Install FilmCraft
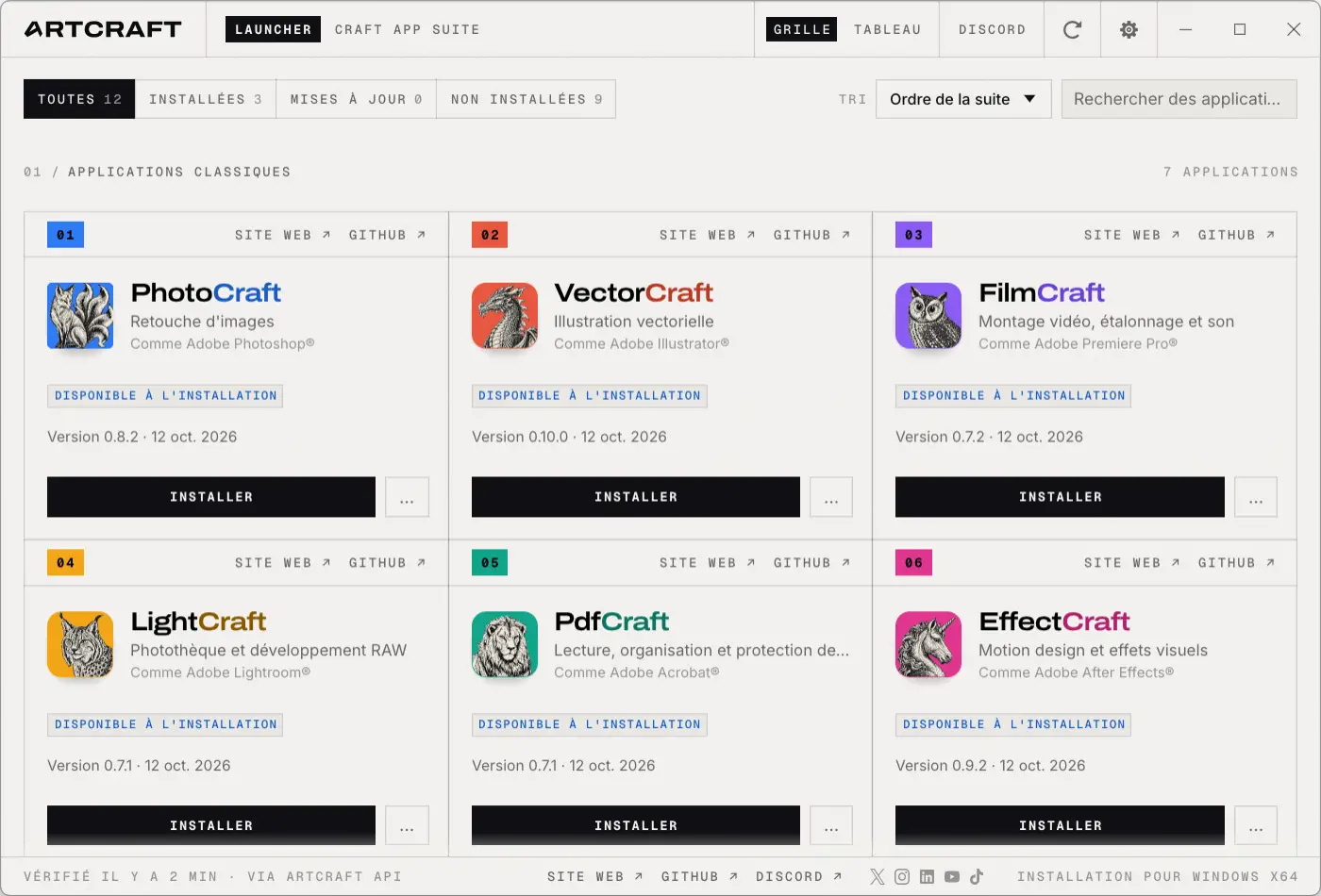1321x896 pixels. [1060, 497]
